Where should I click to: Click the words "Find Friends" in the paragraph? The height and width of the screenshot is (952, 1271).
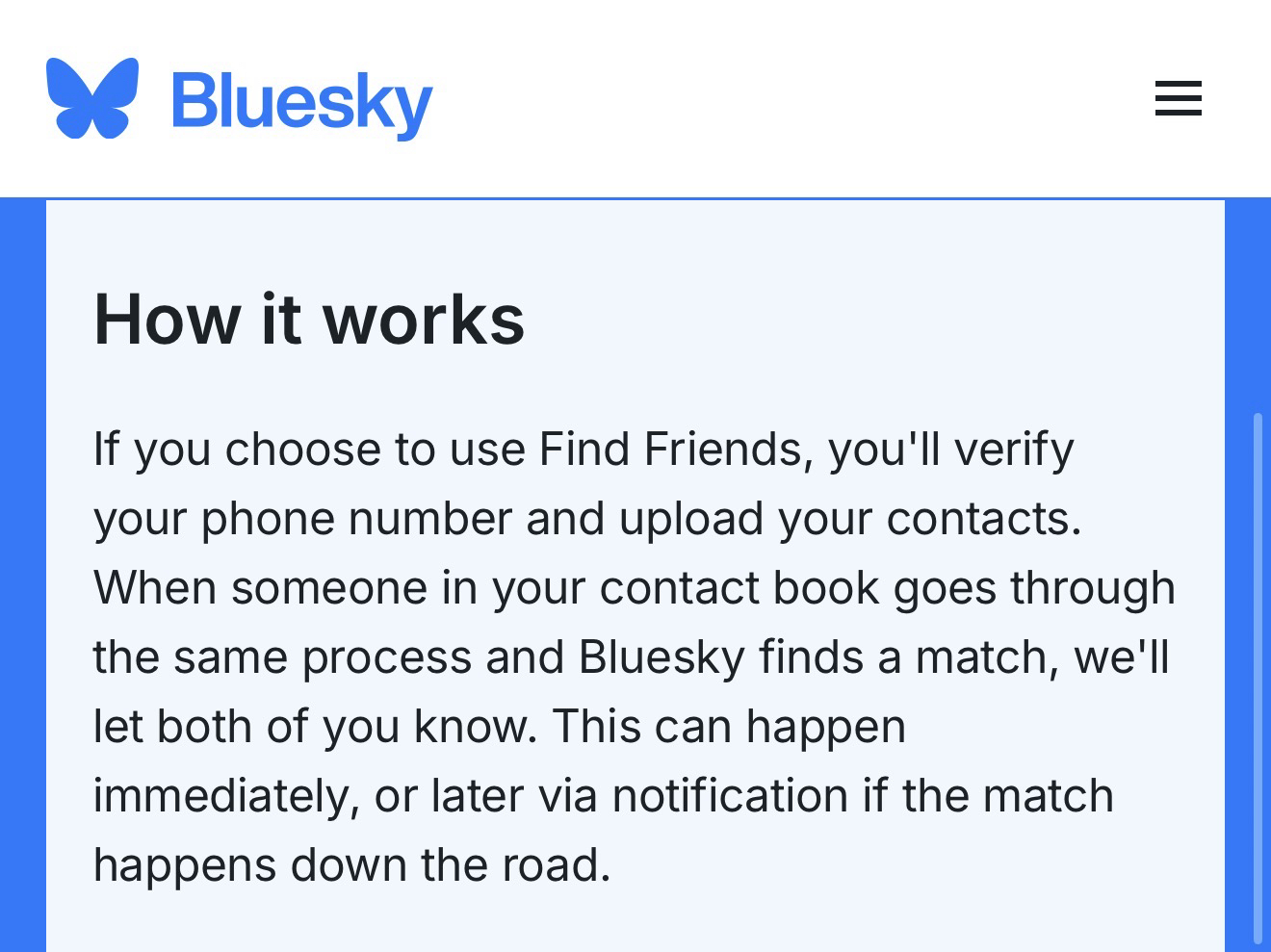click(670, 449)
